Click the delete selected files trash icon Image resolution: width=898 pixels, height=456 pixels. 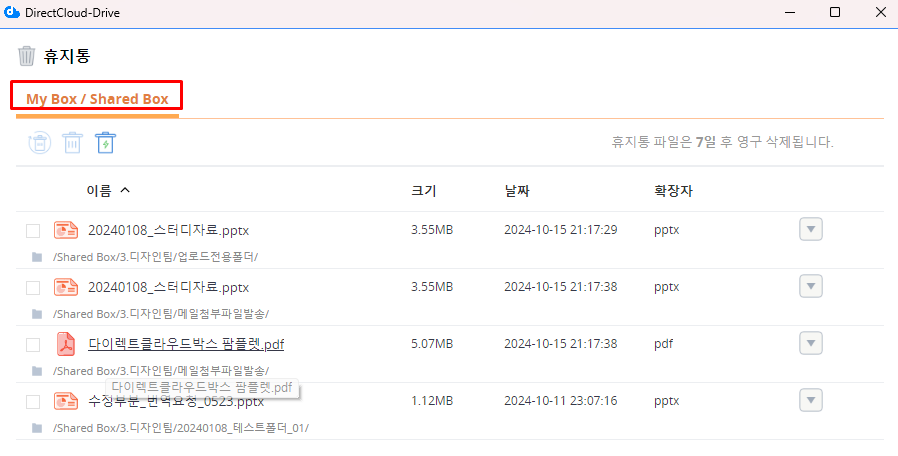[x=72, y=143]
